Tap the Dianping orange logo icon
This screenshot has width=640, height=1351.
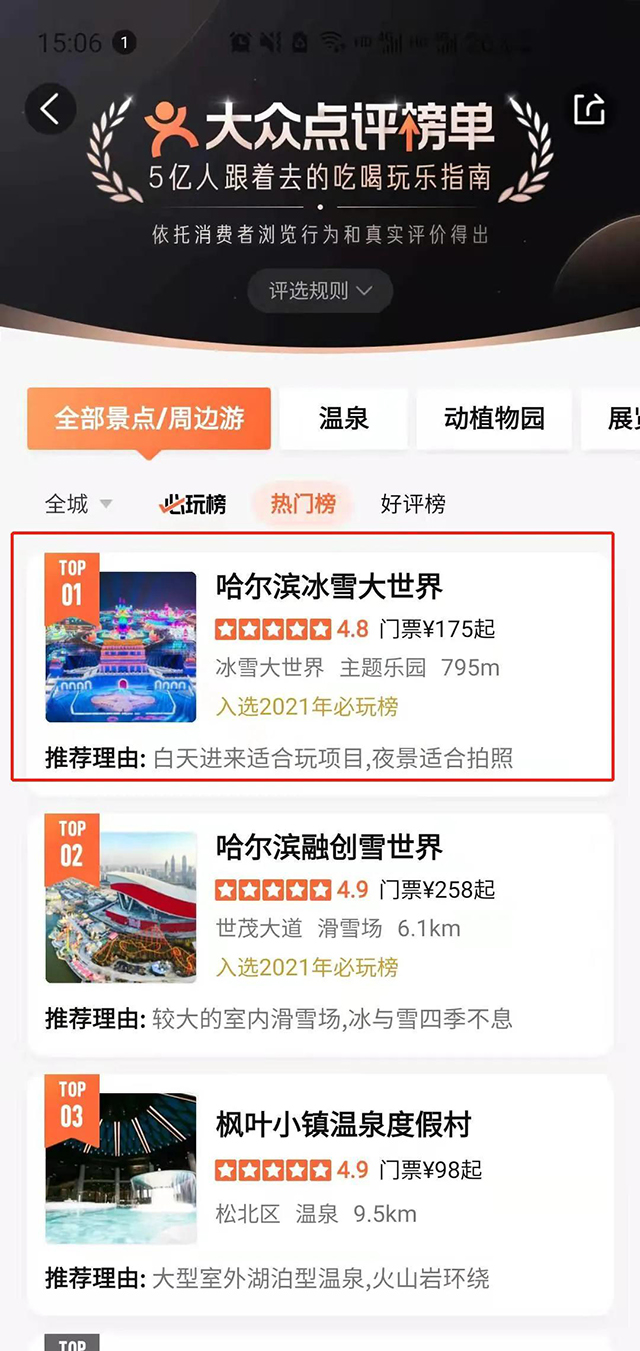(172, 129)
